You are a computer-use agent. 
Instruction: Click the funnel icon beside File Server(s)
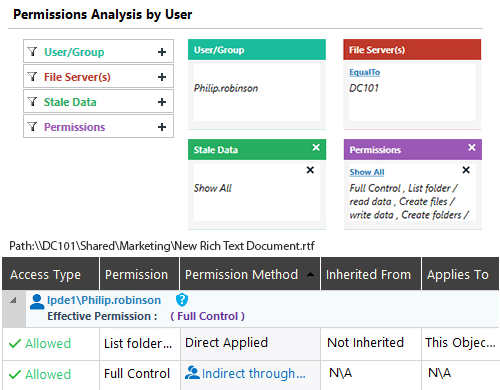32,77
